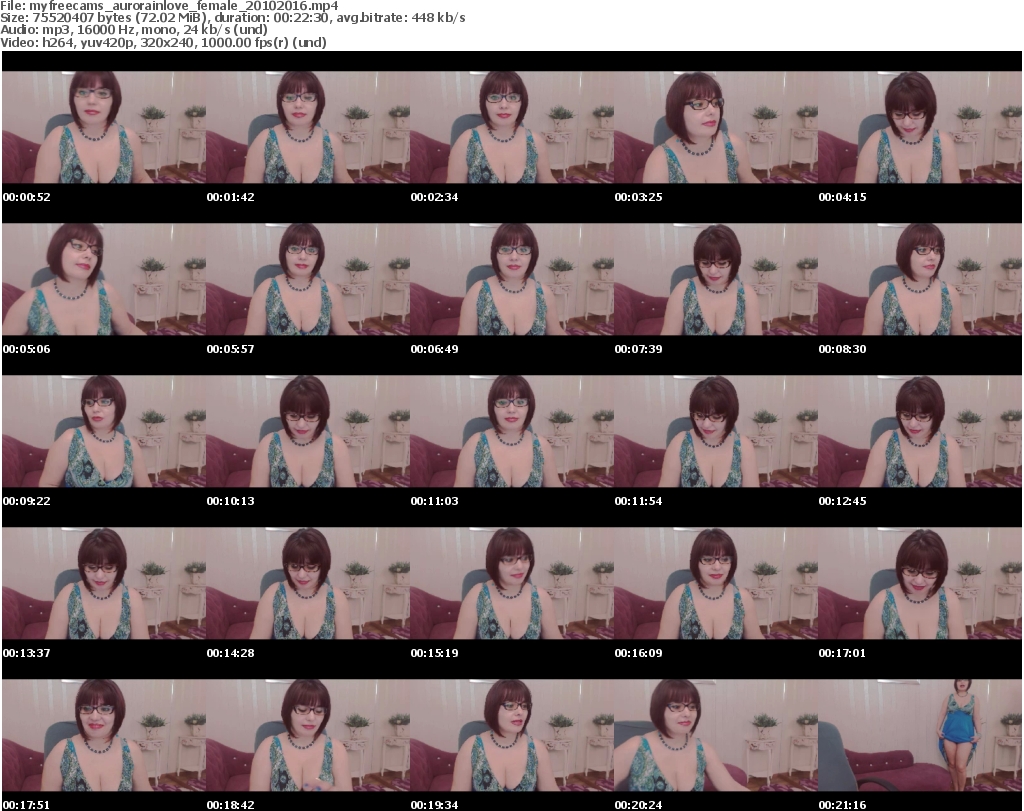
Task: Click the thumbnail frame at 00:20:24
Action: pyautogui.click(x=716, y=735)
